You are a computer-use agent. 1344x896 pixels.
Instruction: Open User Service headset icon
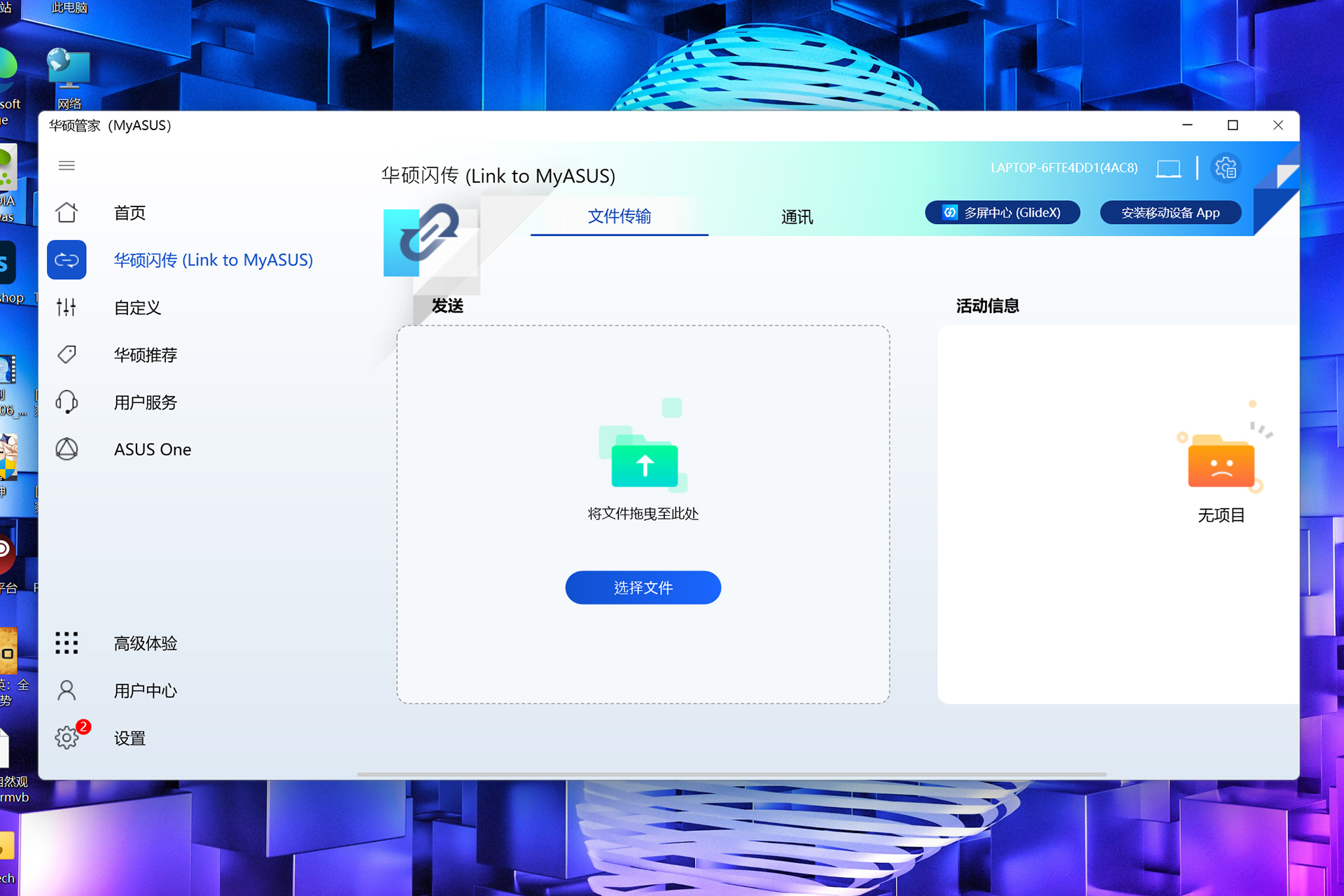tap(66, 402)
